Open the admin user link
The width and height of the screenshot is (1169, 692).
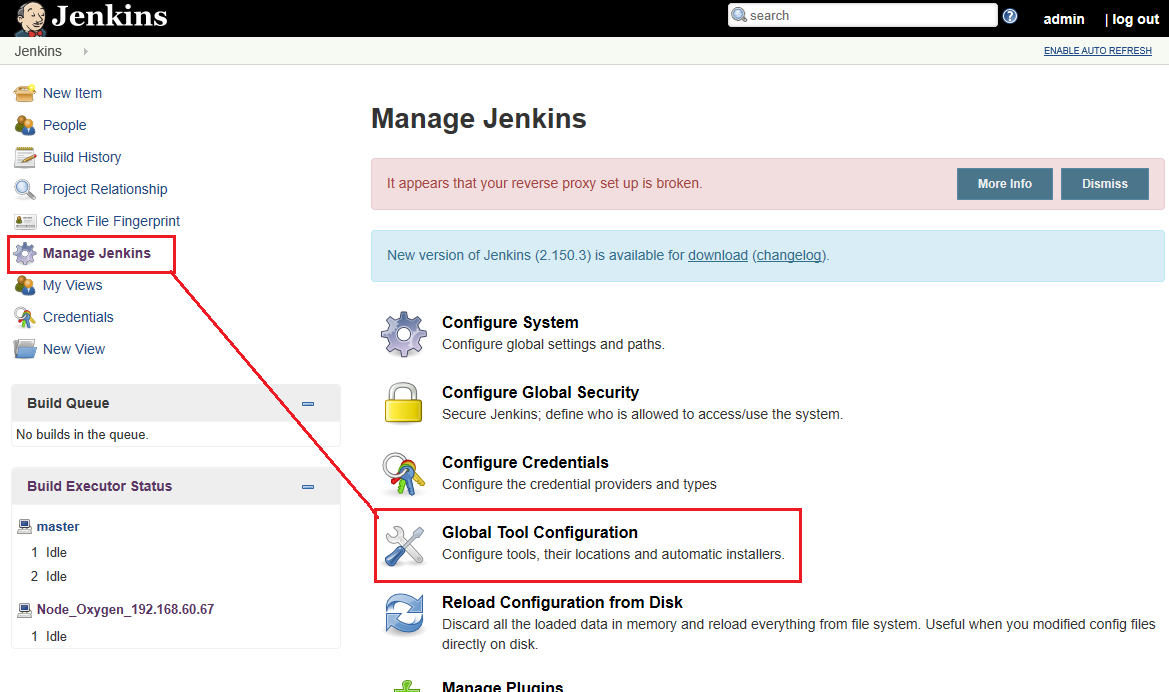tap(1064, 19)
